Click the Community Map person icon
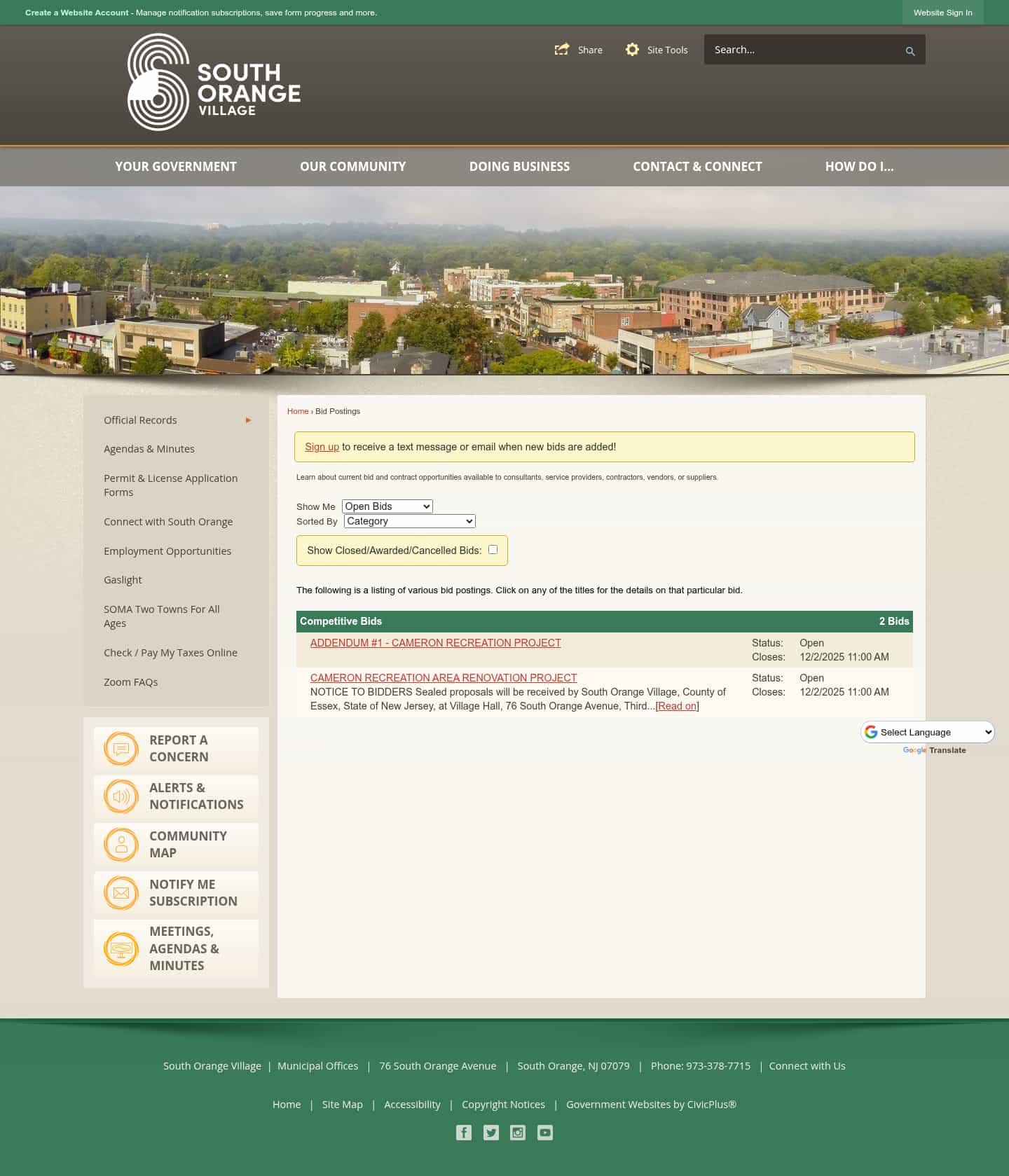This screenshot has height=1176, width=1009. [121, 845]
